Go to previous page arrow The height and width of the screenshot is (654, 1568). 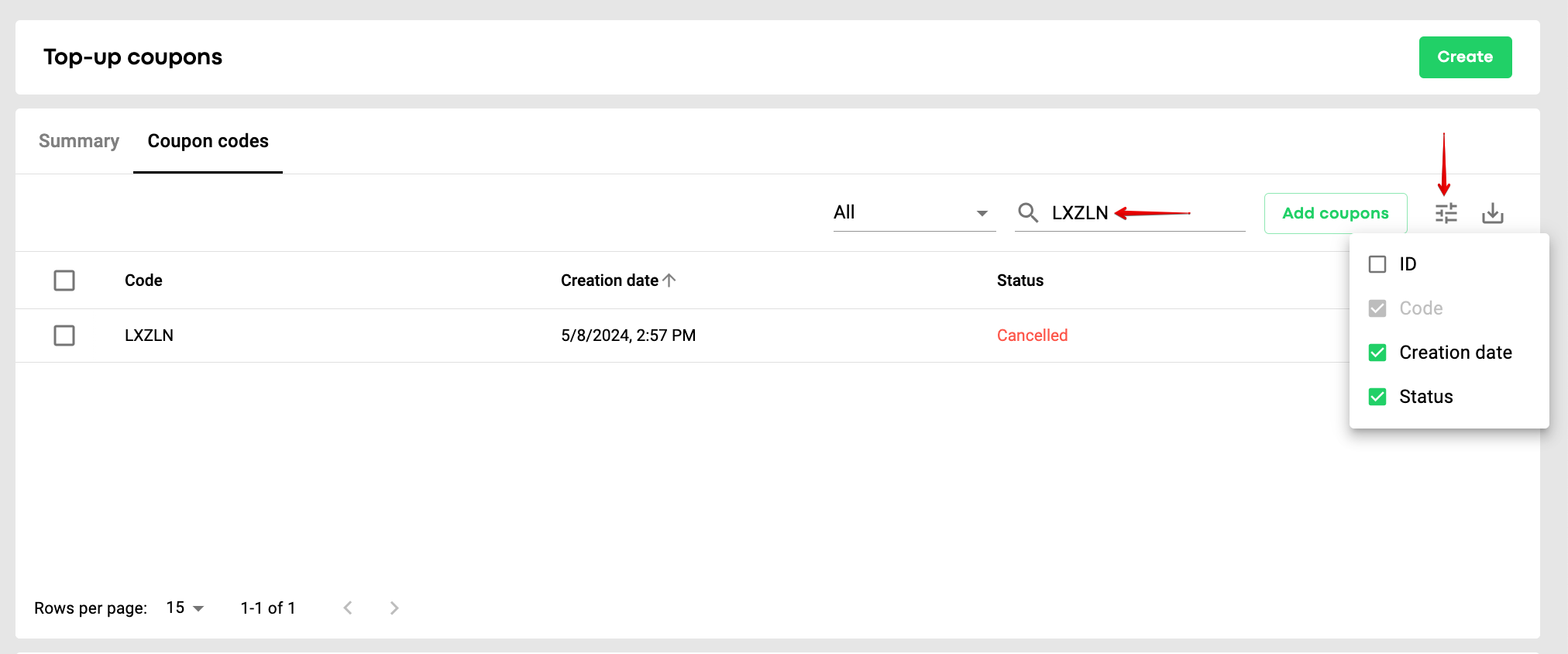point(348,608)
